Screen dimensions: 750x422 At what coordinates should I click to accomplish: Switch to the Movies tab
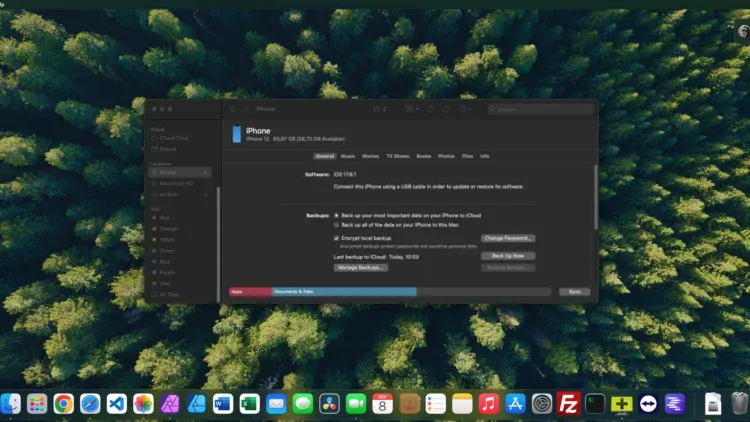coord(370,156)
